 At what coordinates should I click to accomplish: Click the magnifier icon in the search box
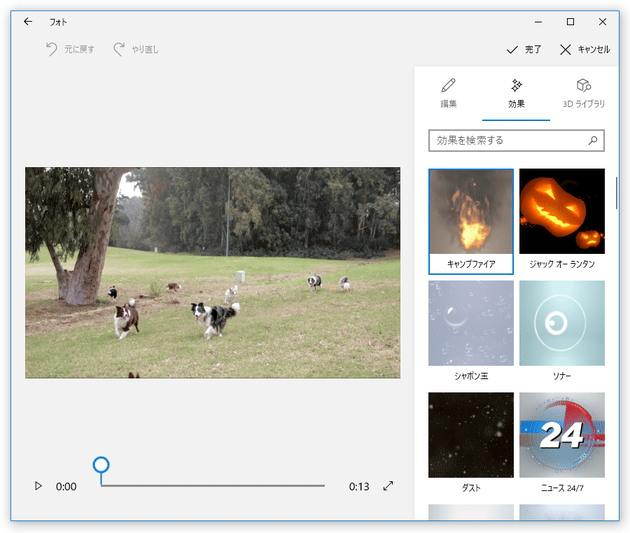pyautogui.click(x=593, y=141)
